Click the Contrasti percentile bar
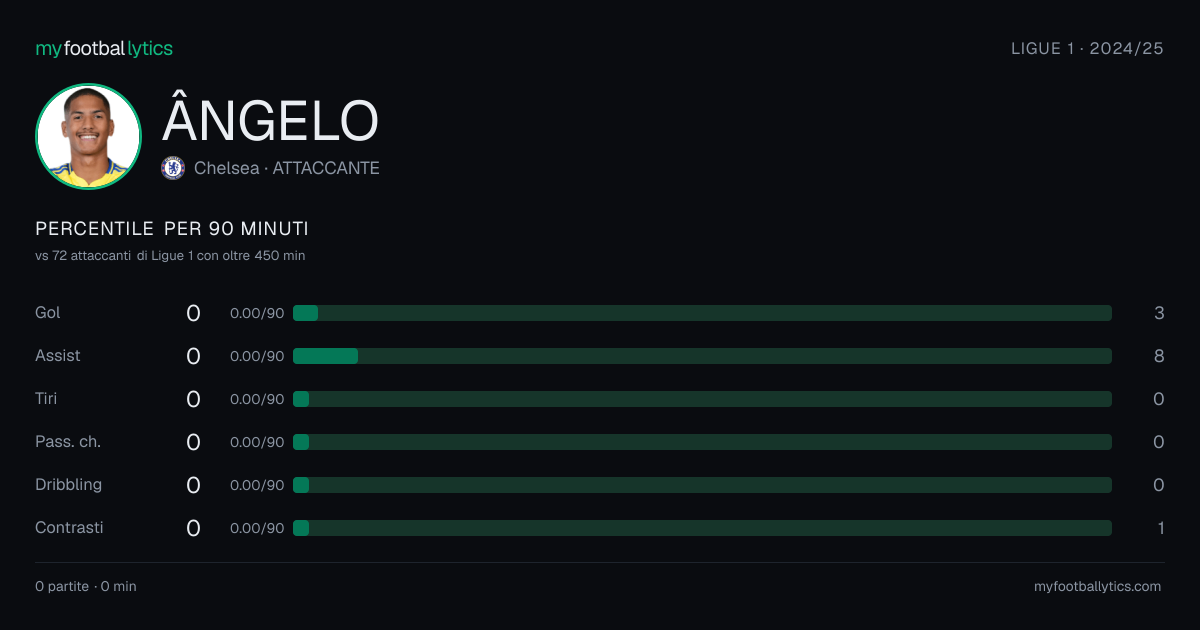 click(x=702, y=528)
